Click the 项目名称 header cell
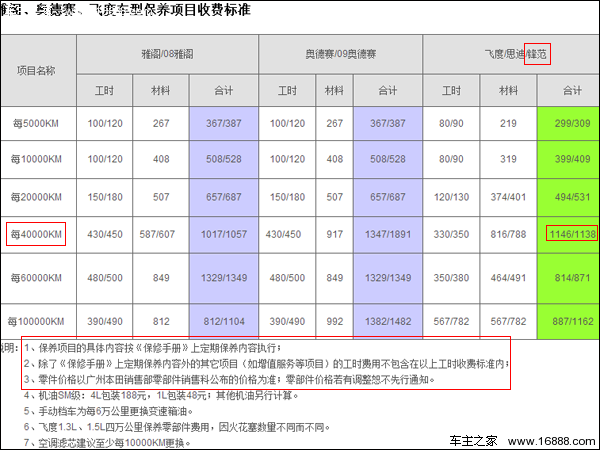Image resolution: width=600 pixels, height=450 pixels. 37,71
